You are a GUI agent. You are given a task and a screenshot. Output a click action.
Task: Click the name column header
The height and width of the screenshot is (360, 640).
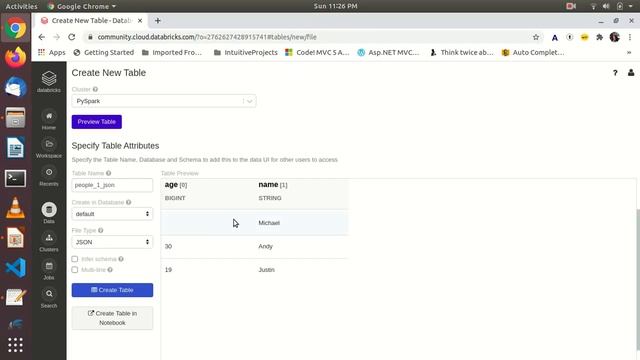click(273, 185)
